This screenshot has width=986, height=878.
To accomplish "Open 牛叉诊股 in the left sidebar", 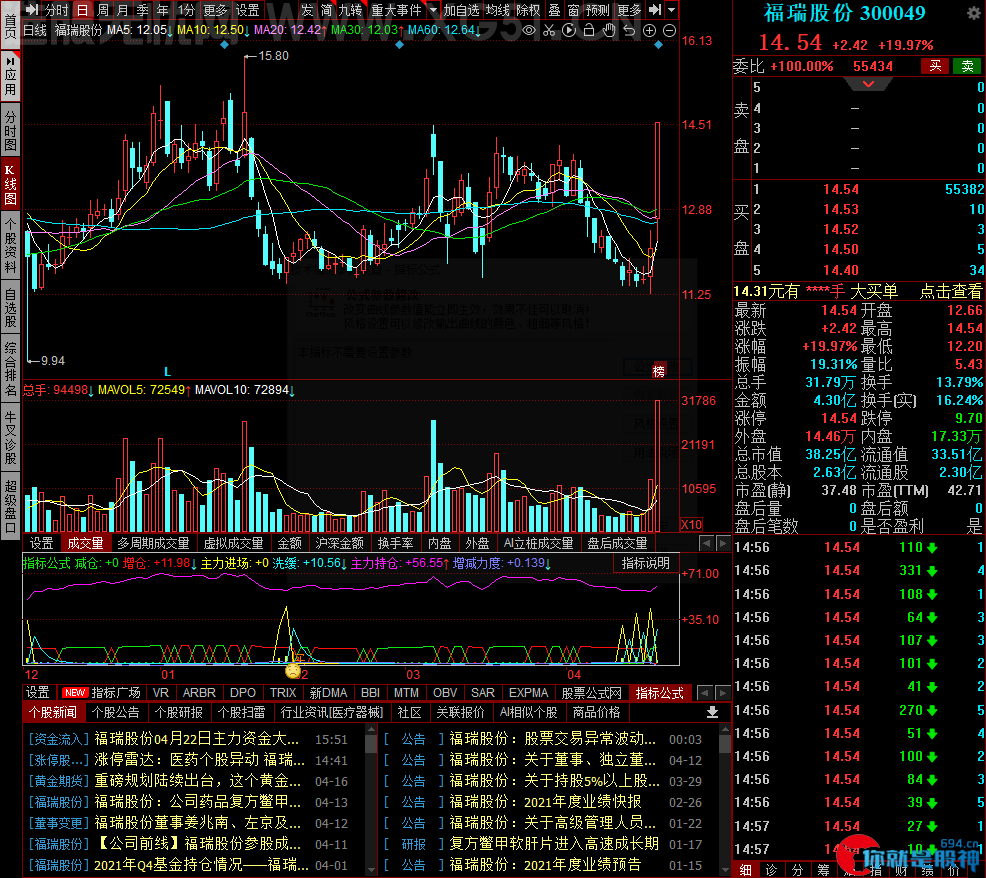I will click(x=10, y=437).
